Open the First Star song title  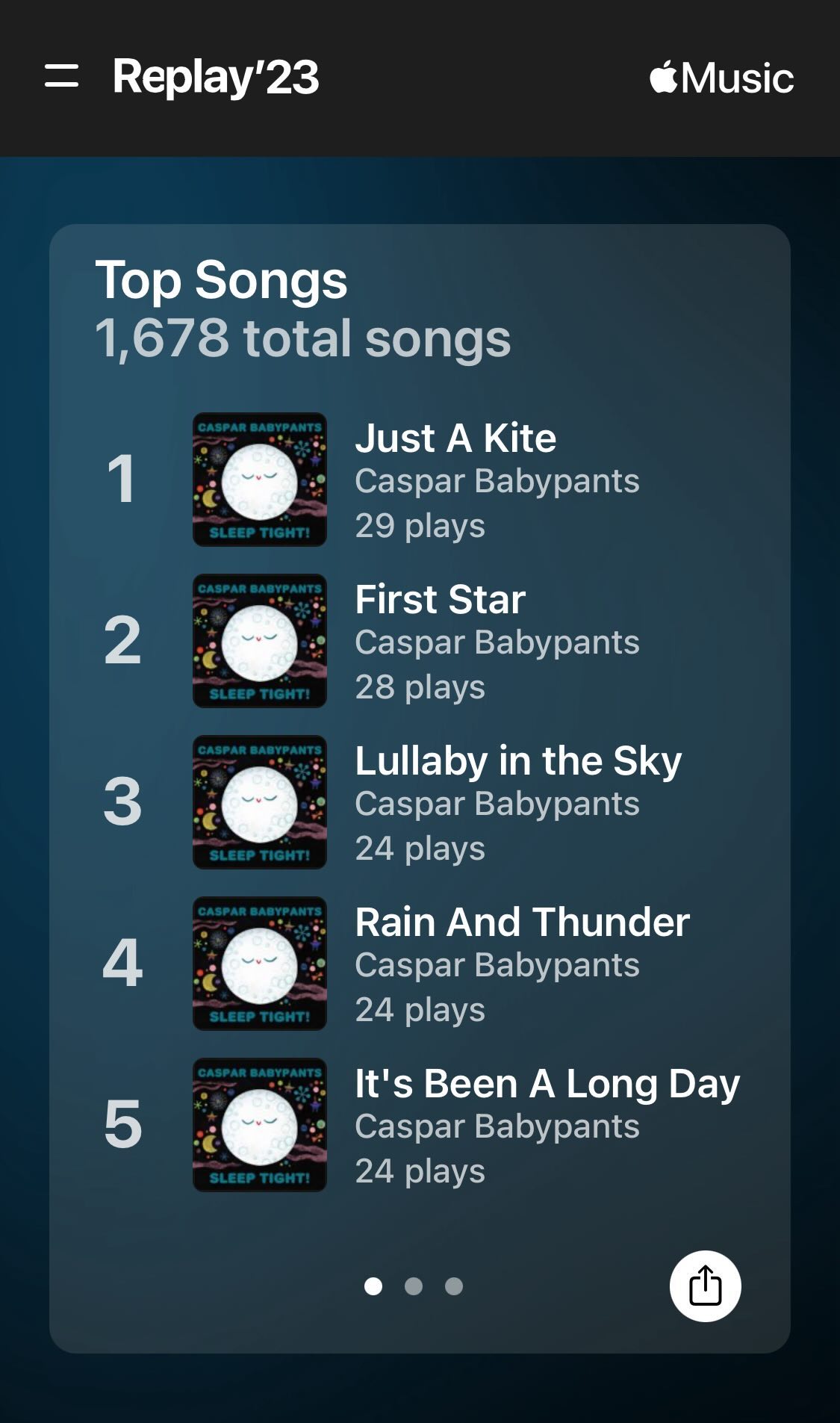click(441, 599)
